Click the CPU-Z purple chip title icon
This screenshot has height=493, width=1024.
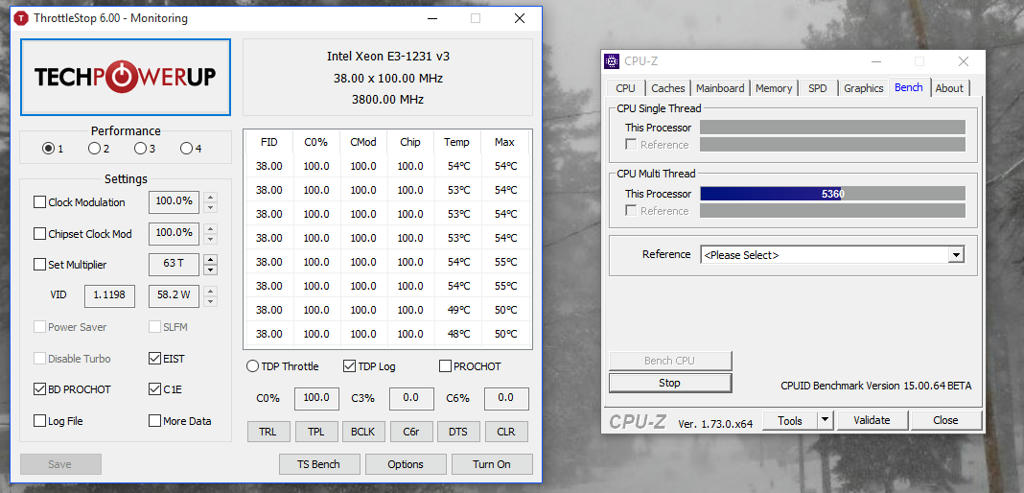point(613,61)
